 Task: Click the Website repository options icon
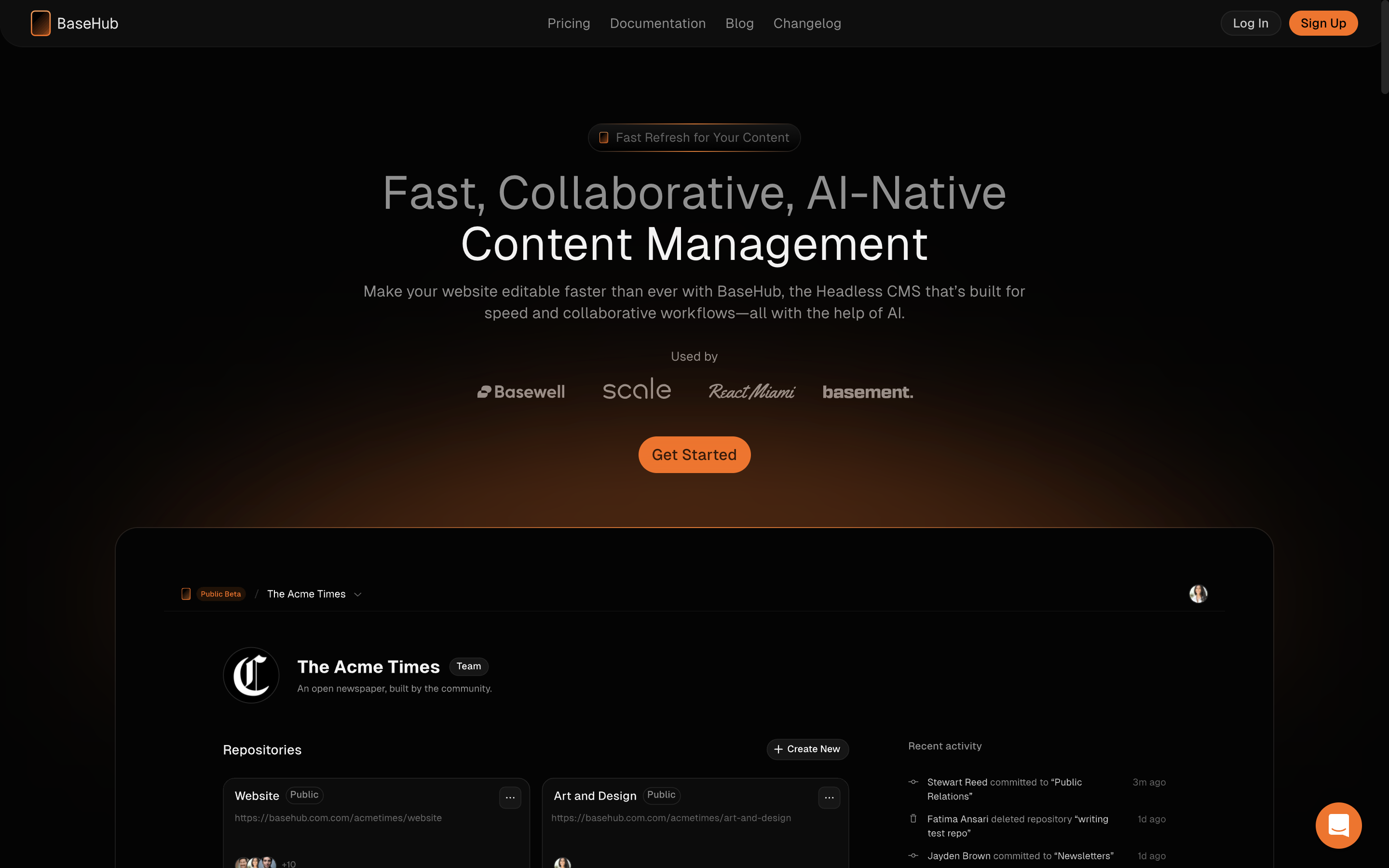point(510,796)
